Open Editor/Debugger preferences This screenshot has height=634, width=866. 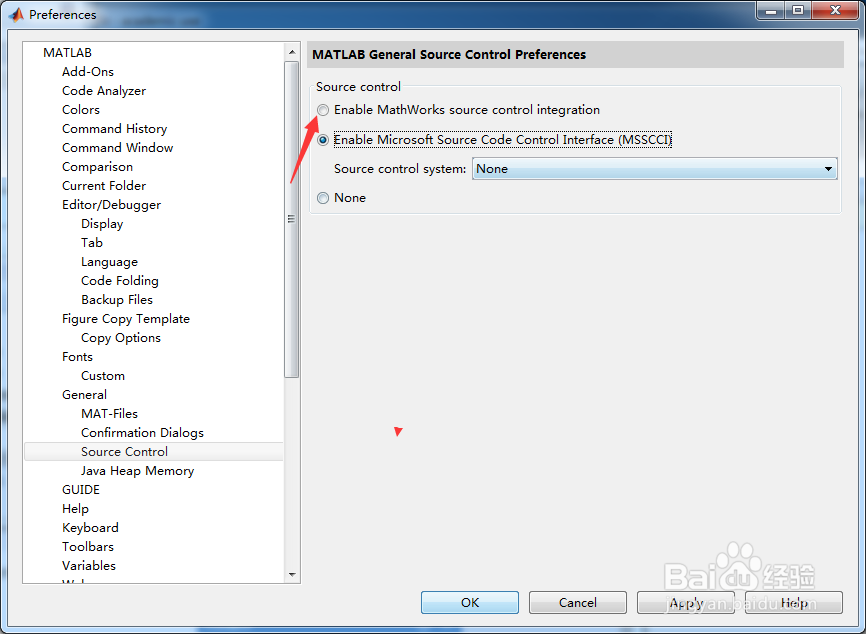[112, 205]
